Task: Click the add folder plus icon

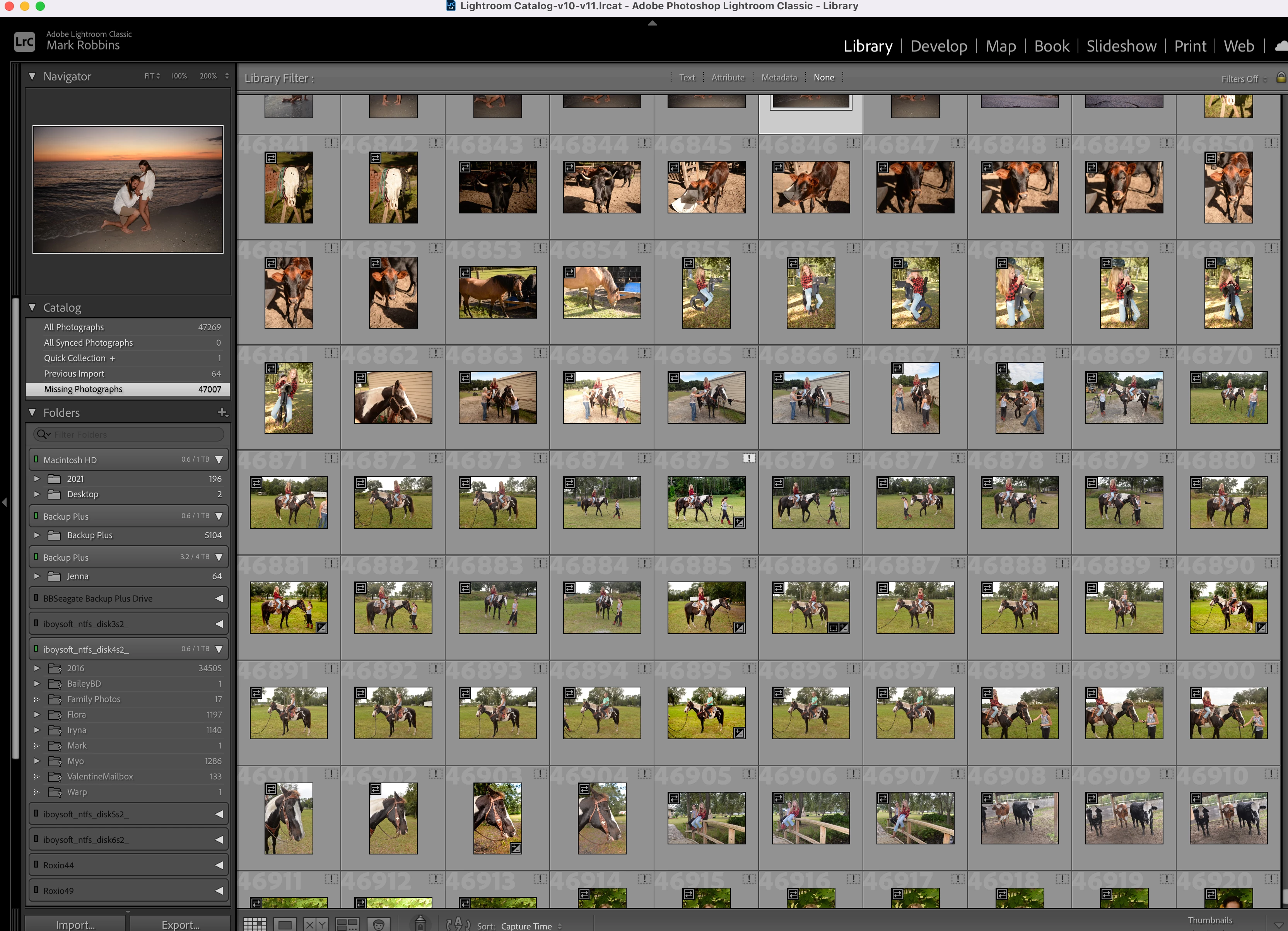Action: point(222,413)
